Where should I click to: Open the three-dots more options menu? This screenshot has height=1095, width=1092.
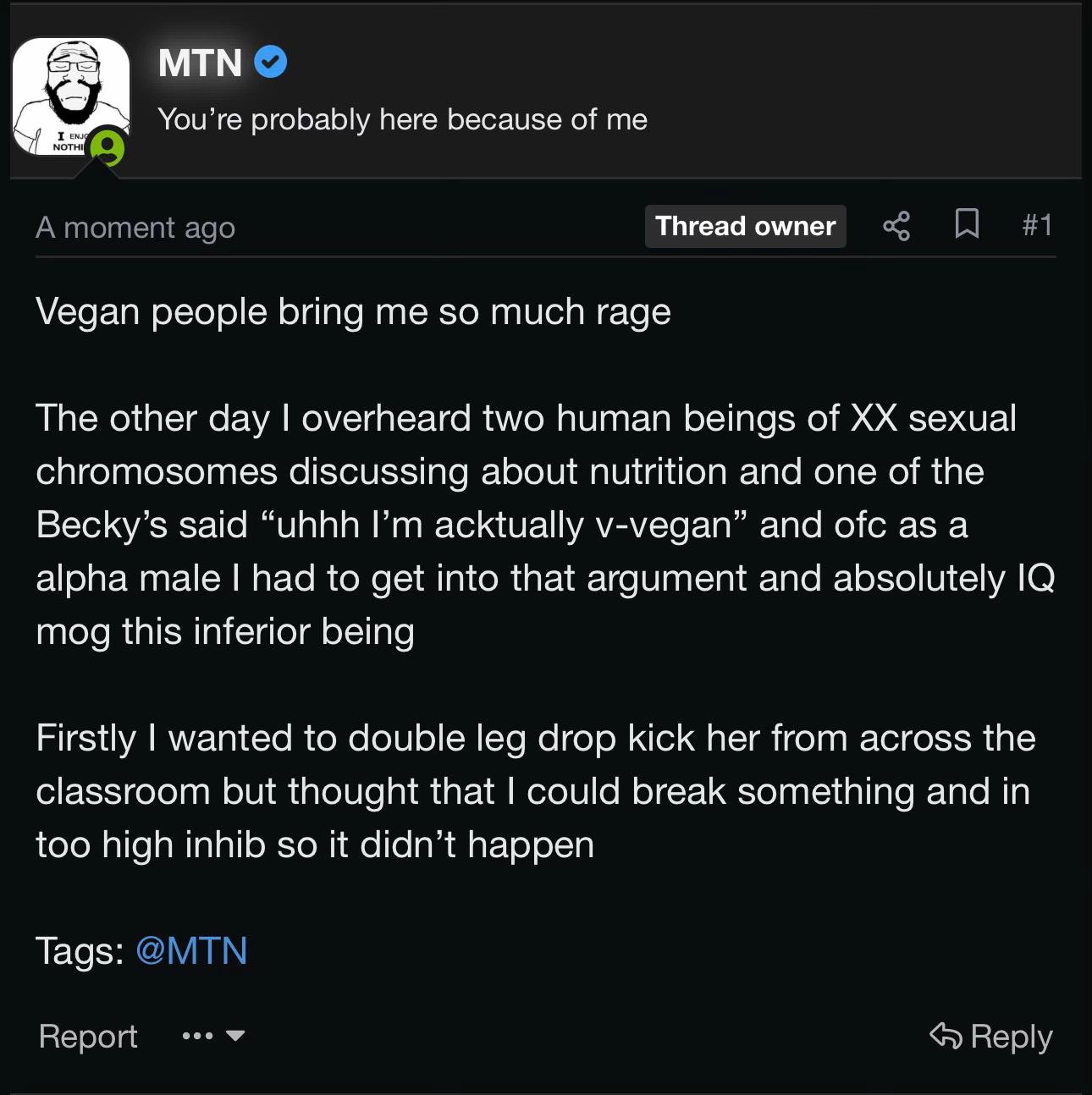point(197,1036)
